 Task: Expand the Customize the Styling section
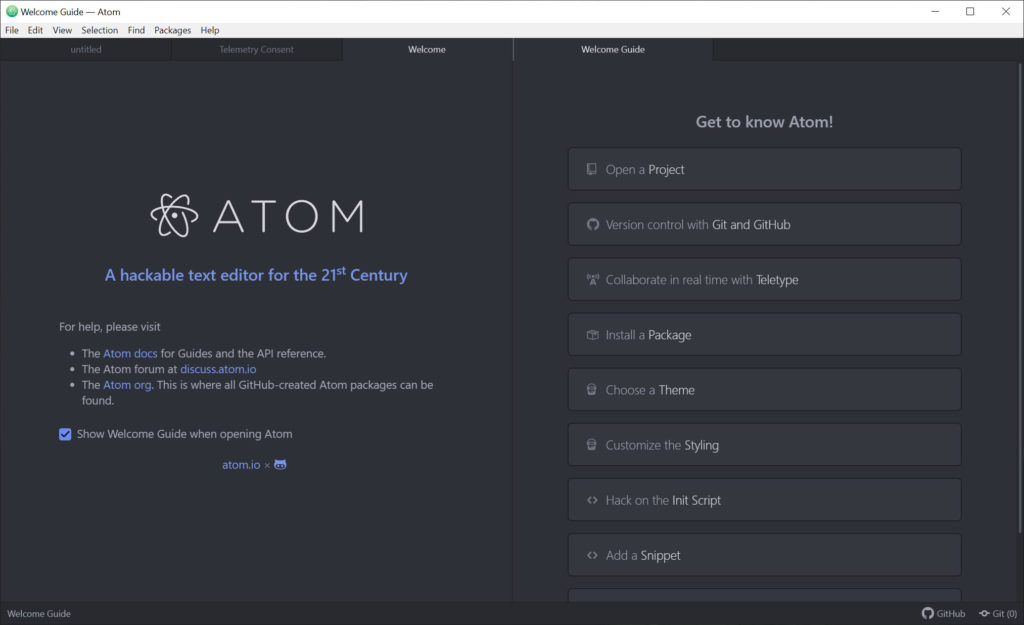tap(764, 445)
